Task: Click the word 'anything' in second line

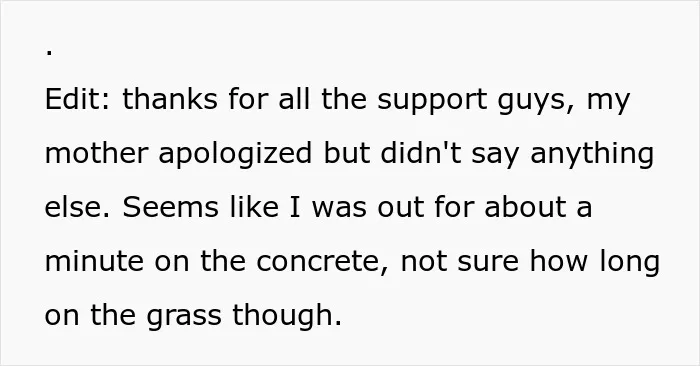Action: pos(592,155)
